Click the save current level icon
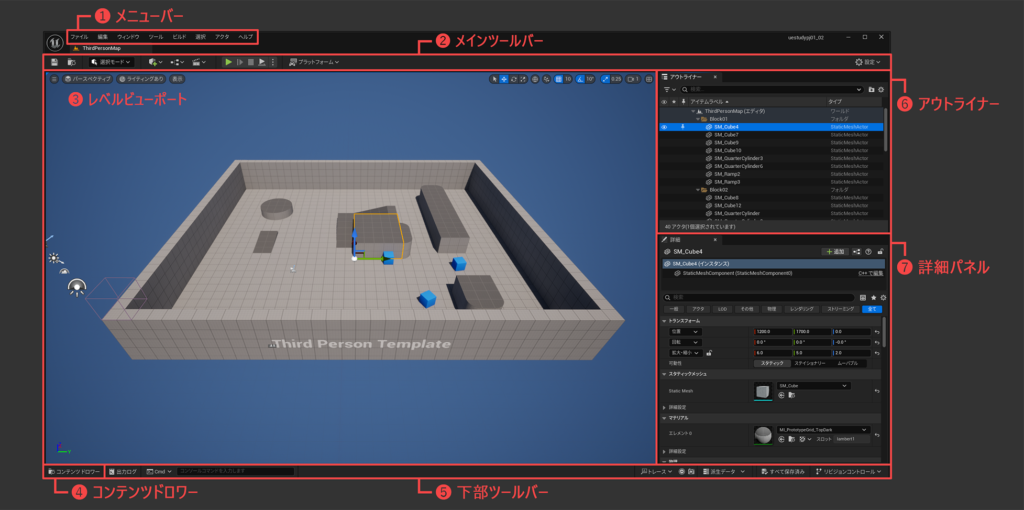This screenshot has width=1024, height=510. [x=54, y=62]
